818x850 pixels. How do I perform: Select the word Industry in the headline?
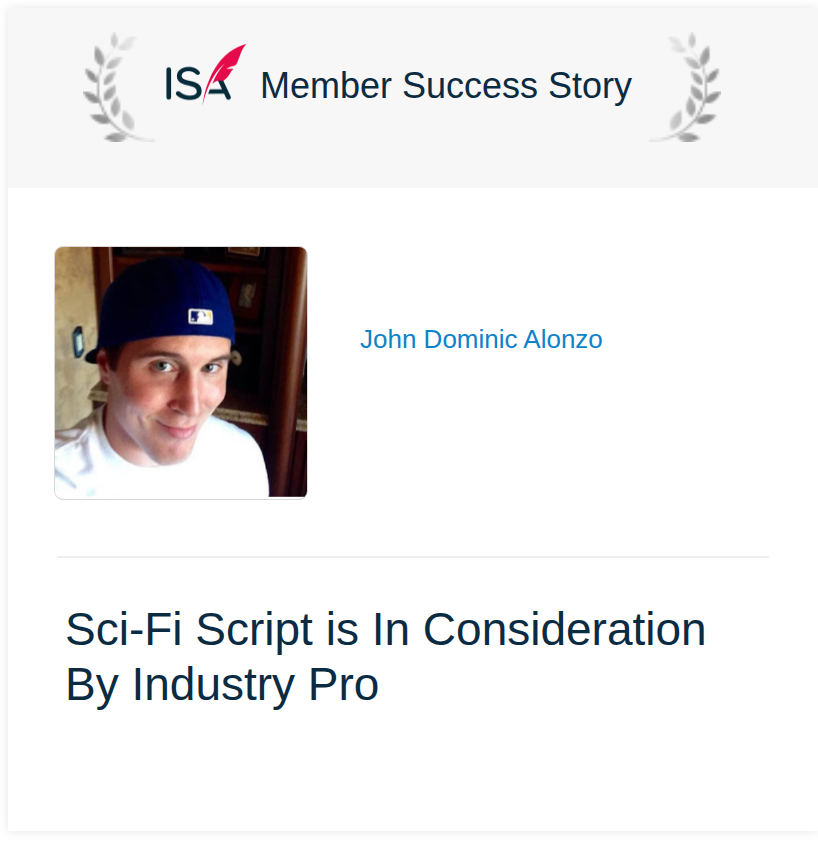214,686
